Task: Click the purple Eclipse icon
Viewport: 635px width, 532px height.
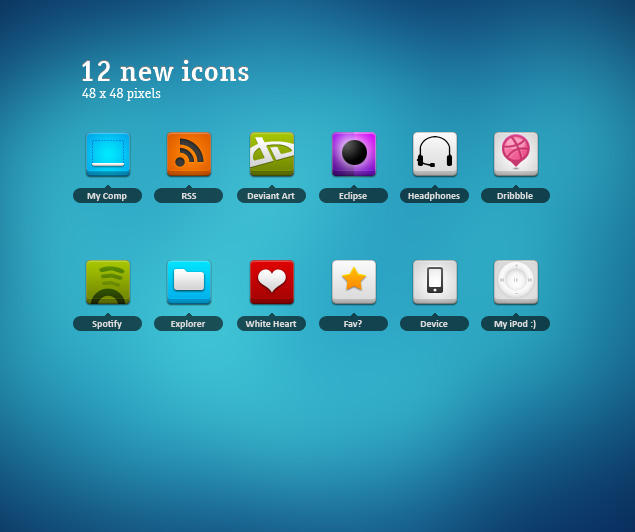Action: tap(354, 154)
